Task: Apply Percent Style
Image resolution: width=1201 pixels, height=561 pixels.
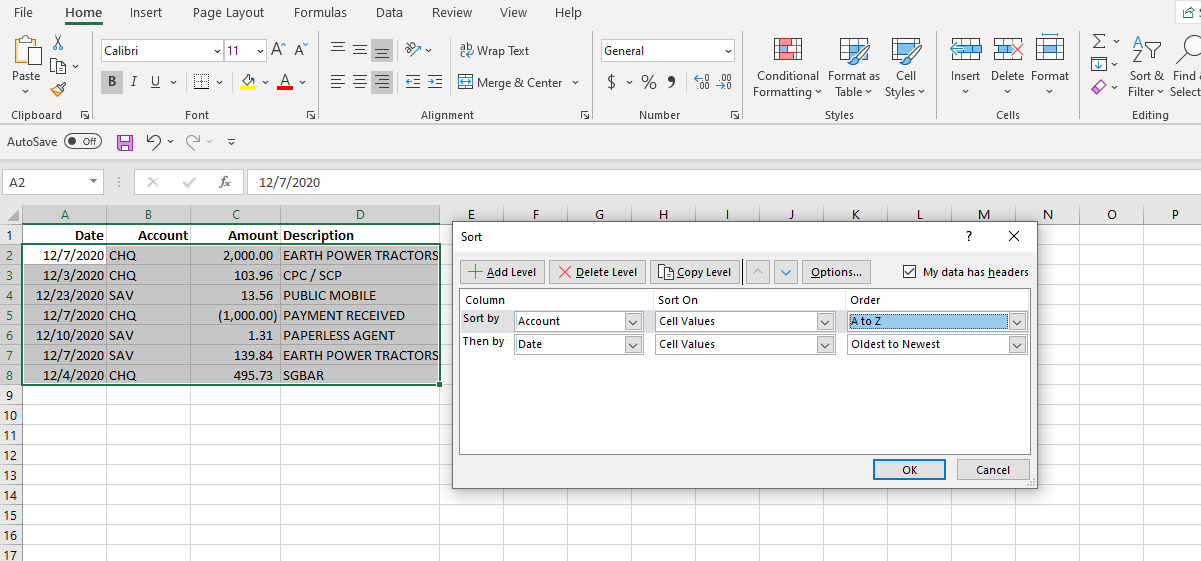Action: 649,82
